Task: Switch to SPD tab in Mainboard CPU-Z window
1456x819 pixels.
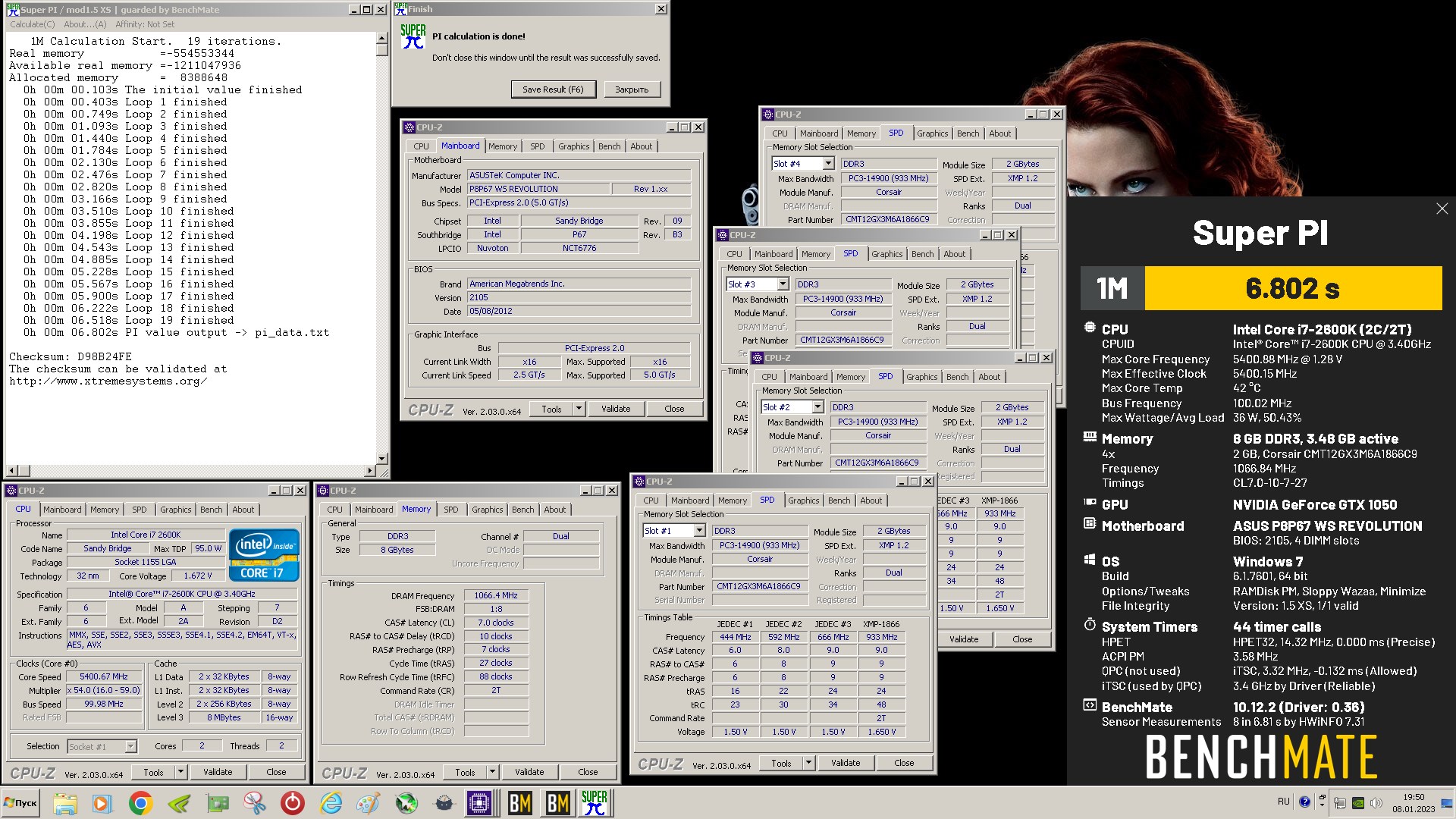Action: click(538, 146)
